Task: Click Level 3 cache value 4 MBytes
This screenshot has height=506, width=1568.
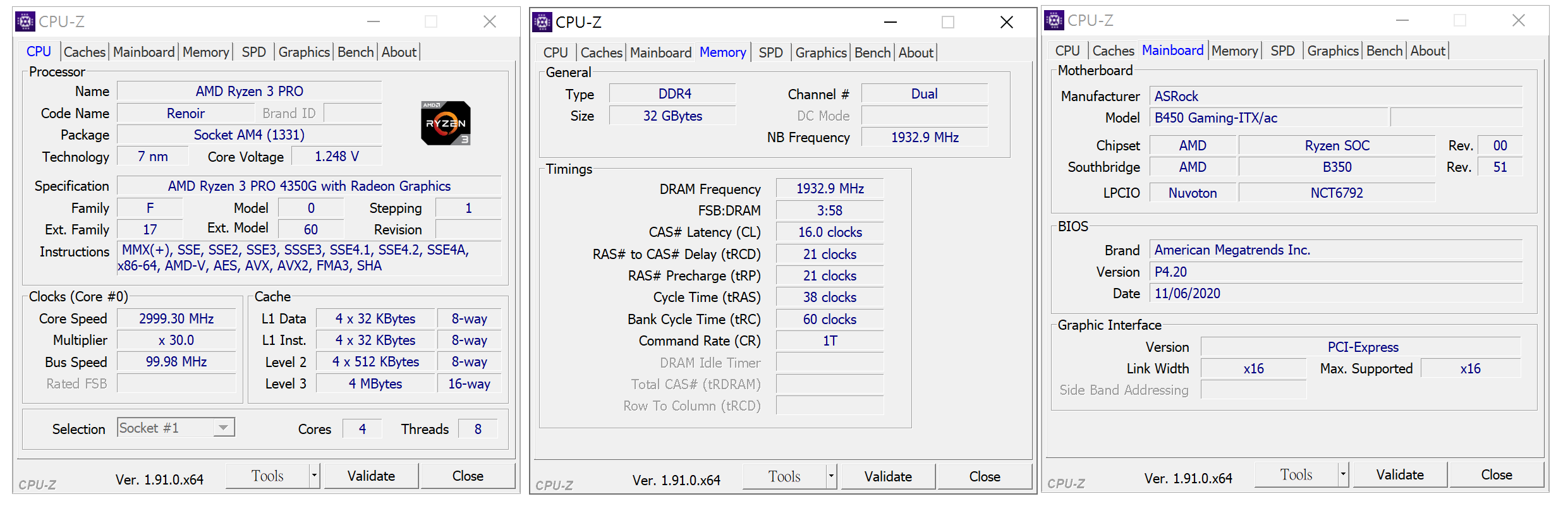Action: [x=375, y=383]
